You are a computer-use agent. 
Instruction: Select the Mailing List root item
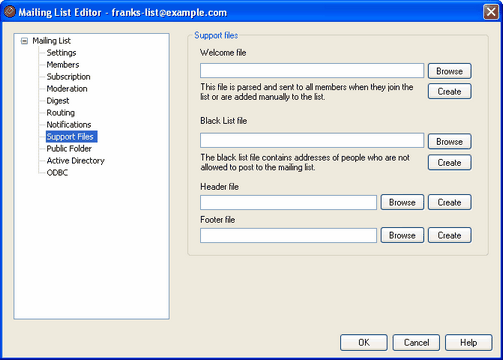(52, 41)
